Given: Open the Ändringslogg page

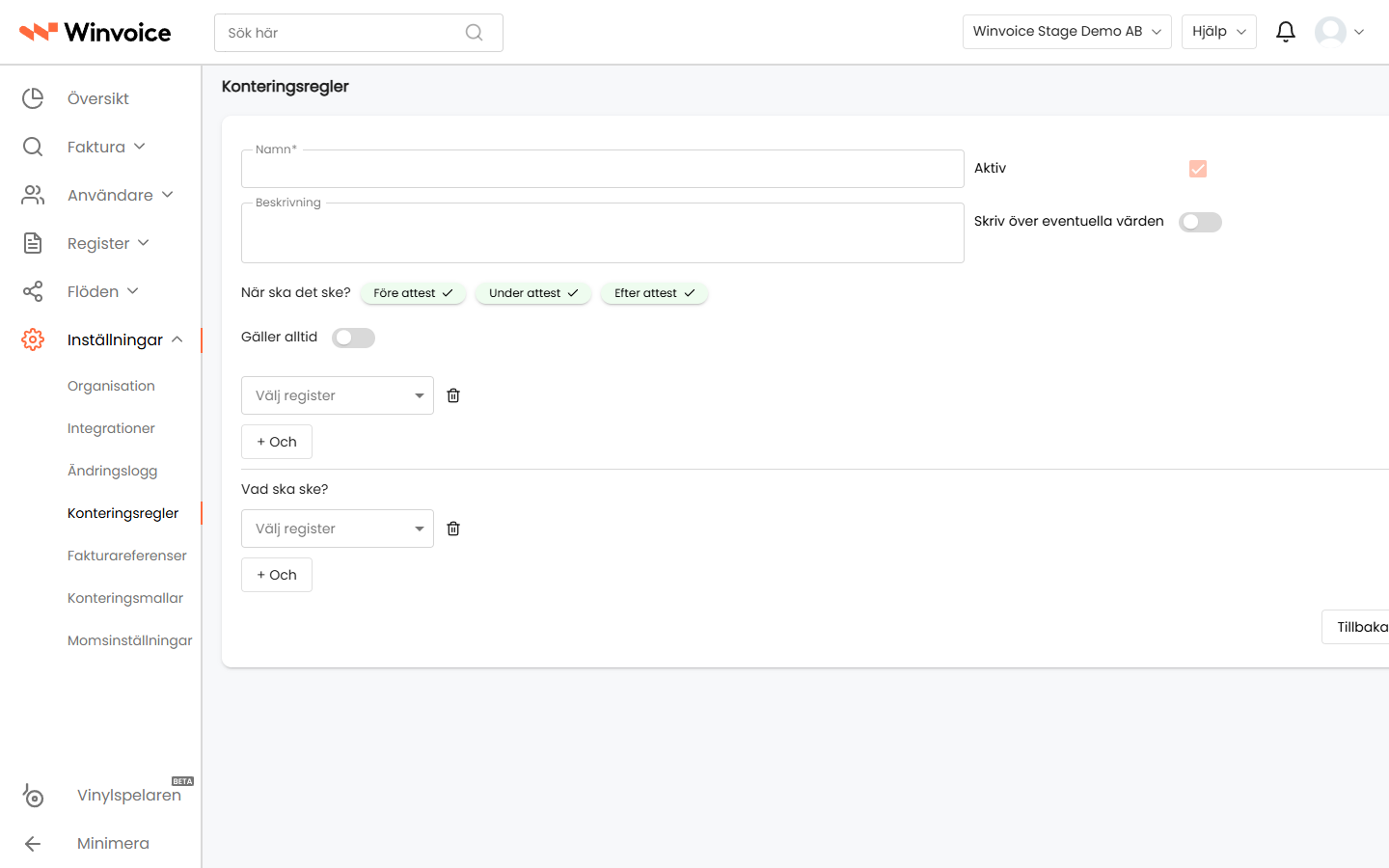Looking at the screenshot, I should pyautogui.click(x=112, y=471).
